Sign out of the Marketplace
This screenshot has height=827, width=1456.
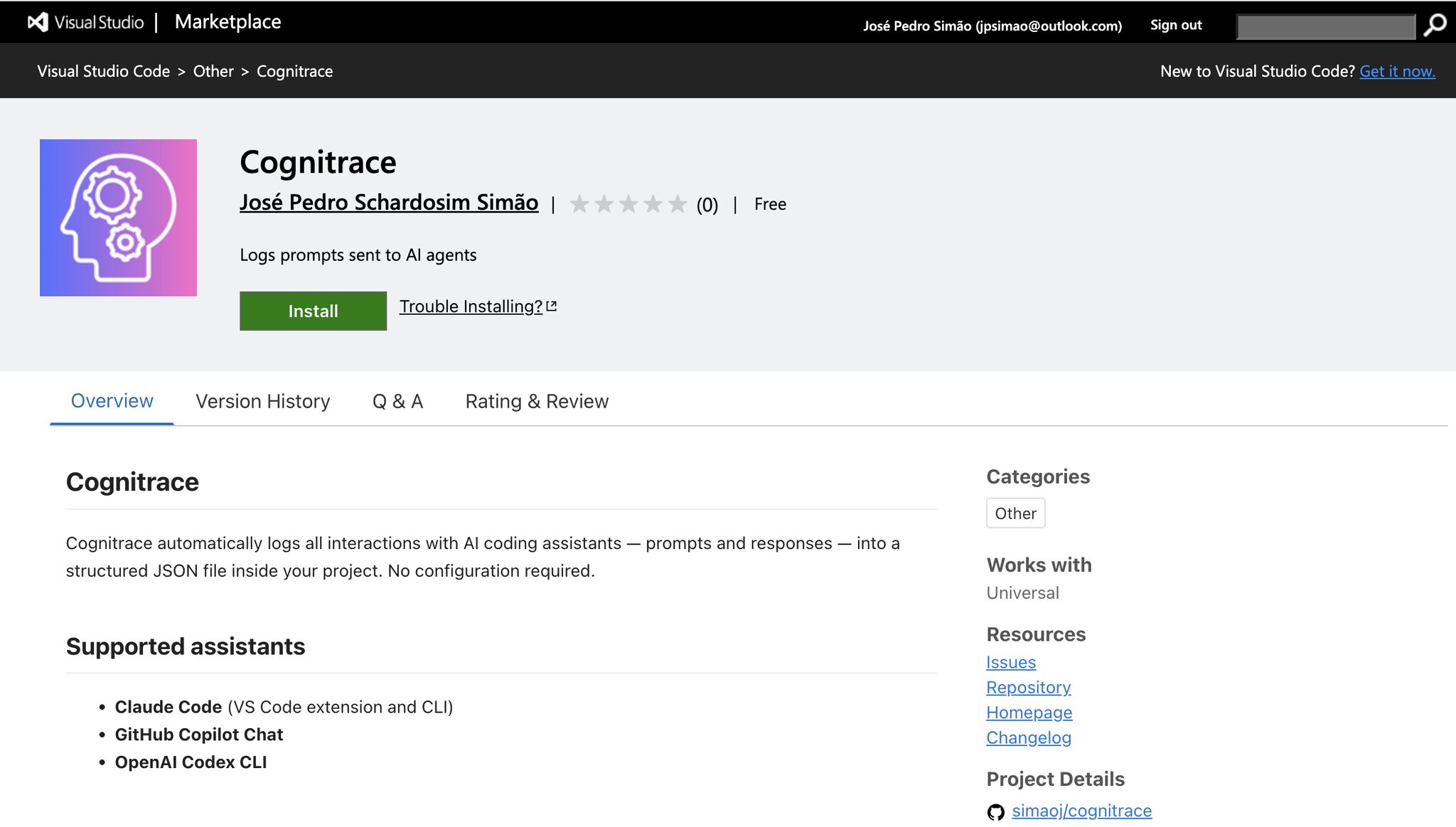coord(1176,25)
